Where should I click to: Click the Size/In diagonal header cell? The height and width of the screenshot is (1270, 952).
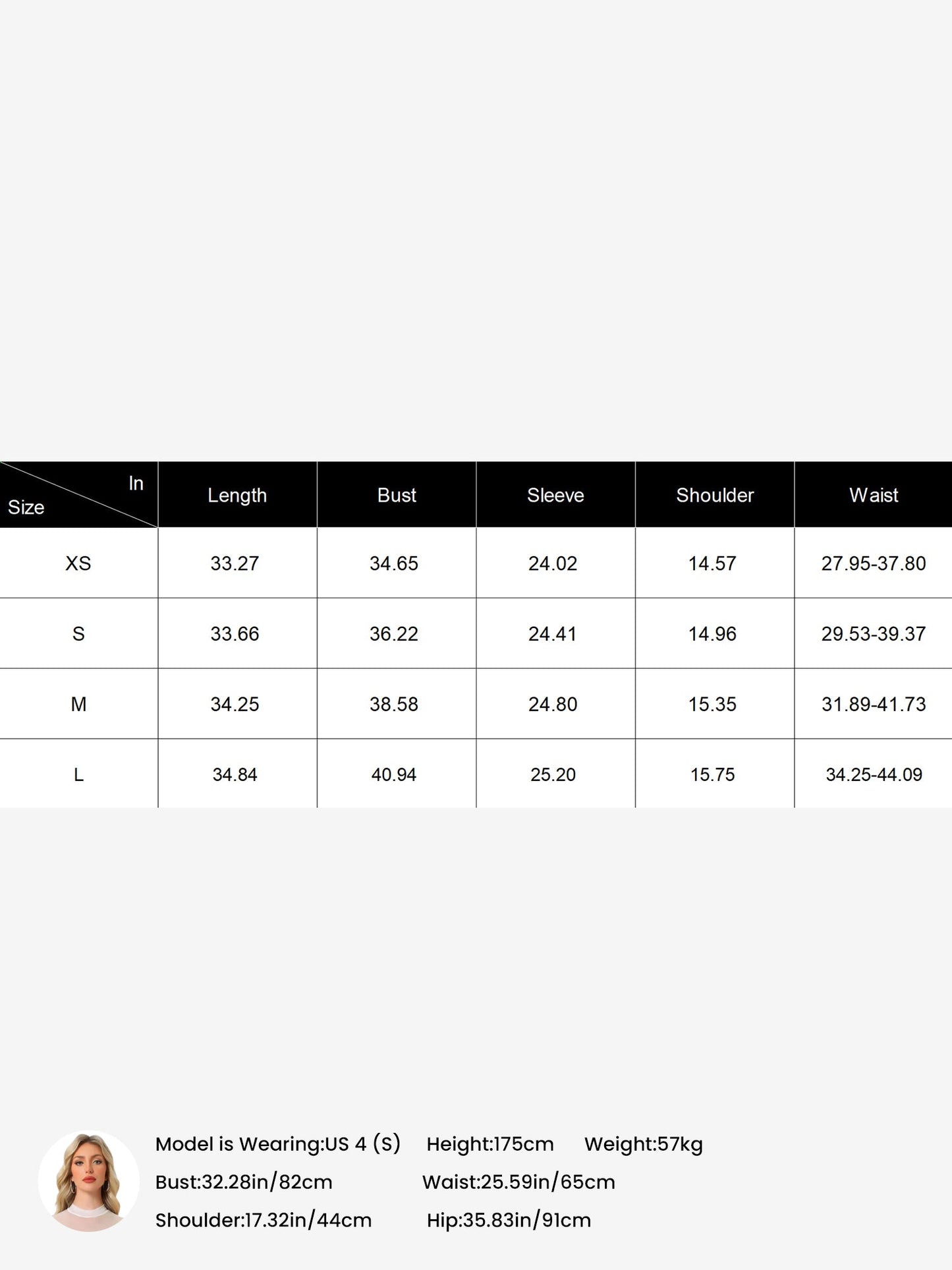click(x=79, y=495)
